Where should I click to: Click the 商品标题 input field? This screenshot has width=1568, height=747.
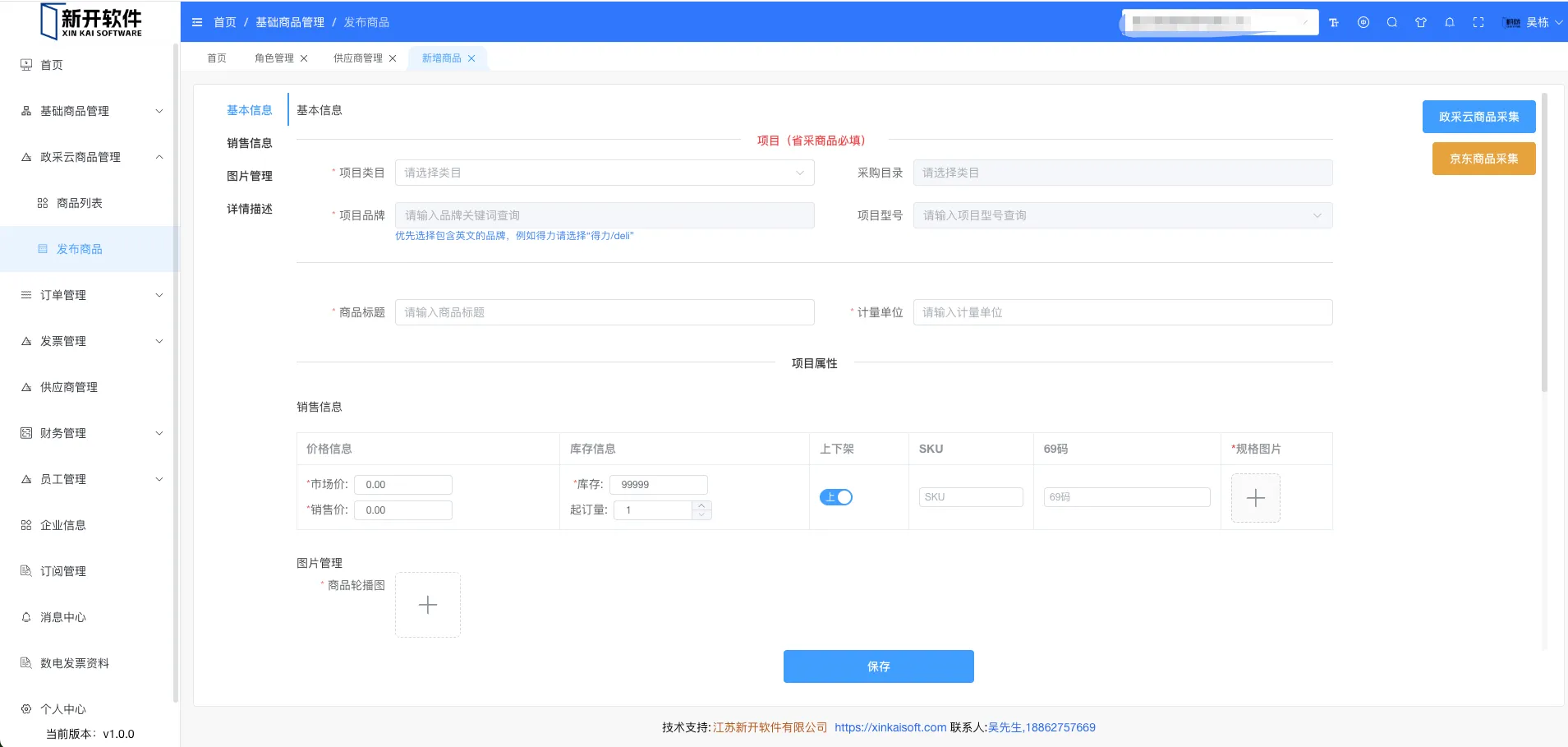605,312
